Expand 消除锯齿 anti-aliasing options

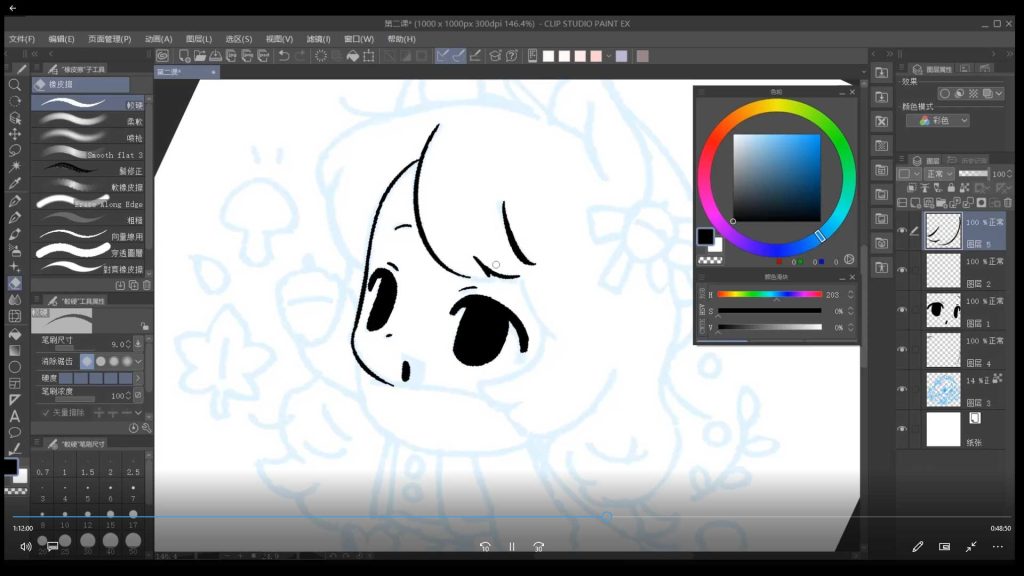click(138, 361)
